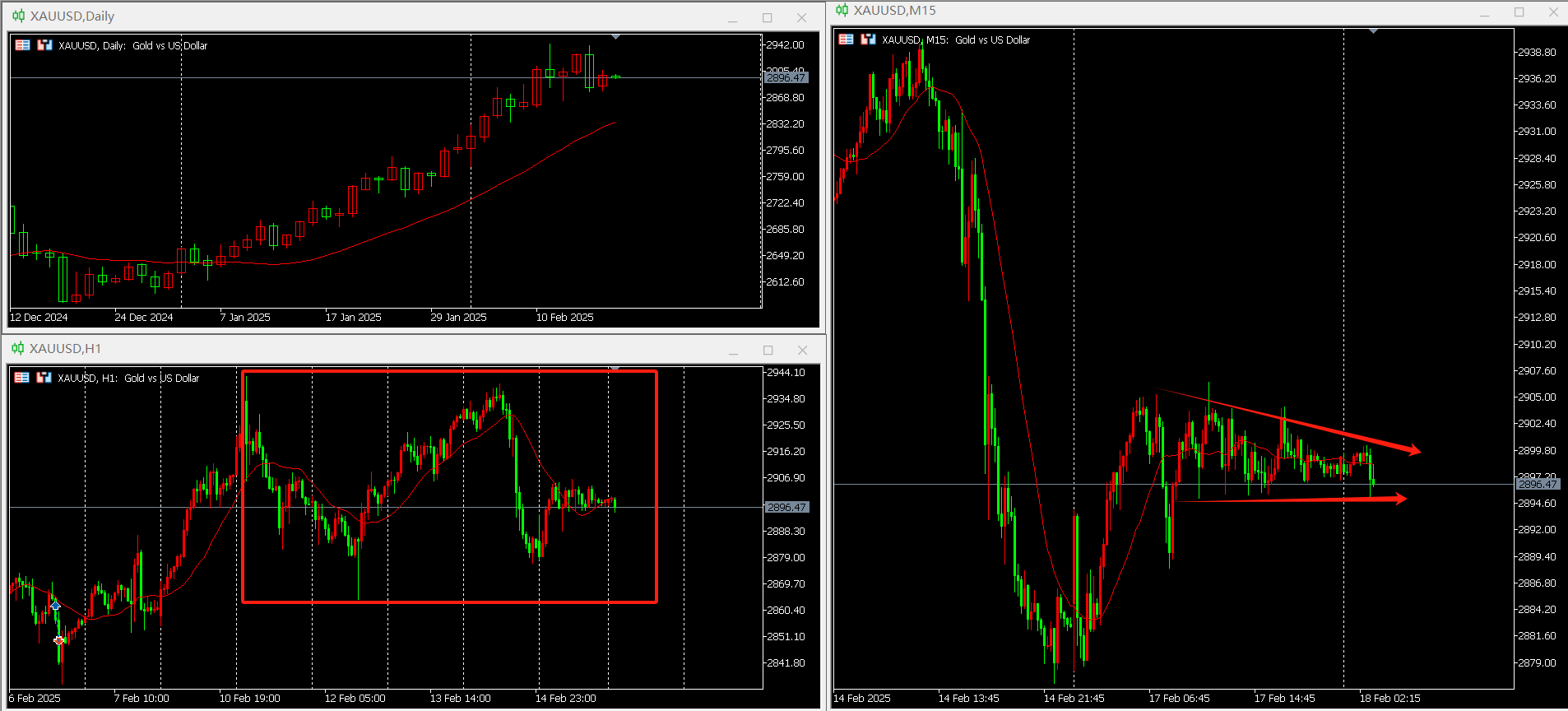Screen dimensions: 1568x711
Task: Close the XAUUSD,H1 chart window
Action: (x=803, y=351)
